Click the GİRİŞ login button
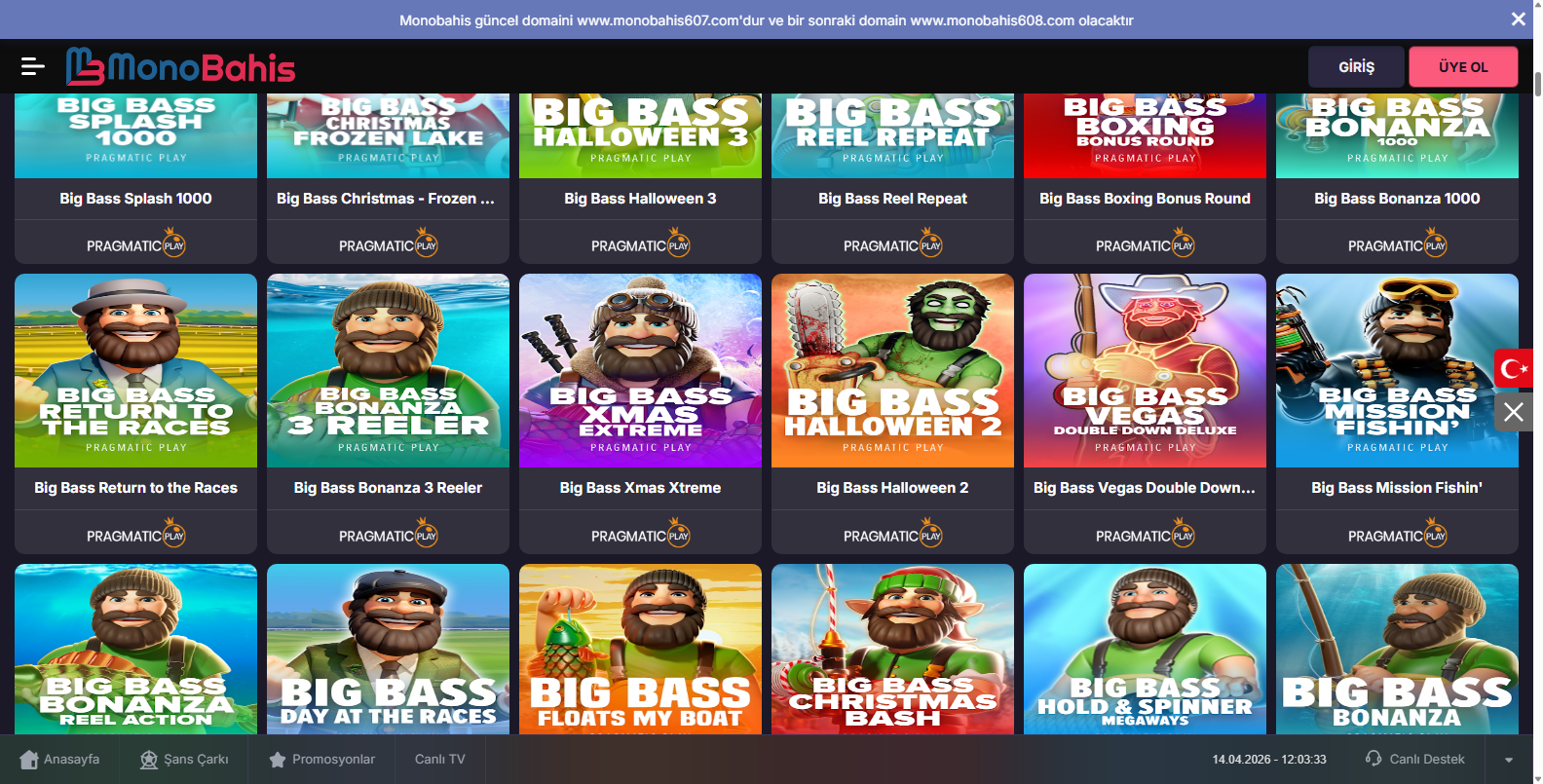This screenshot has height=784, width=1543. coord(1356,66)
